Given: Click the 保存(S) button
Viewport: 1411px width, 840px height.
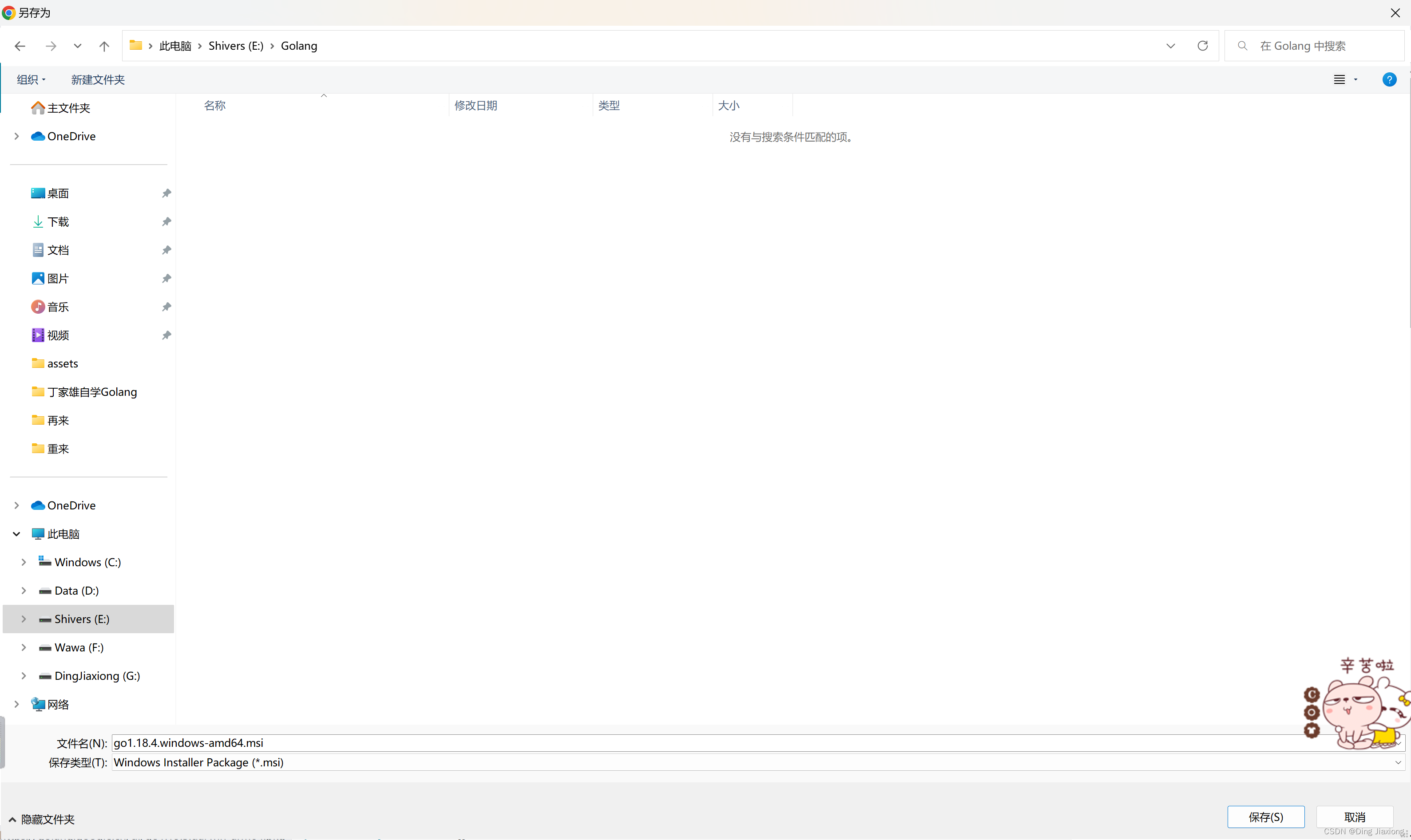Looking at the screenshot, I should click(1265, 817).
